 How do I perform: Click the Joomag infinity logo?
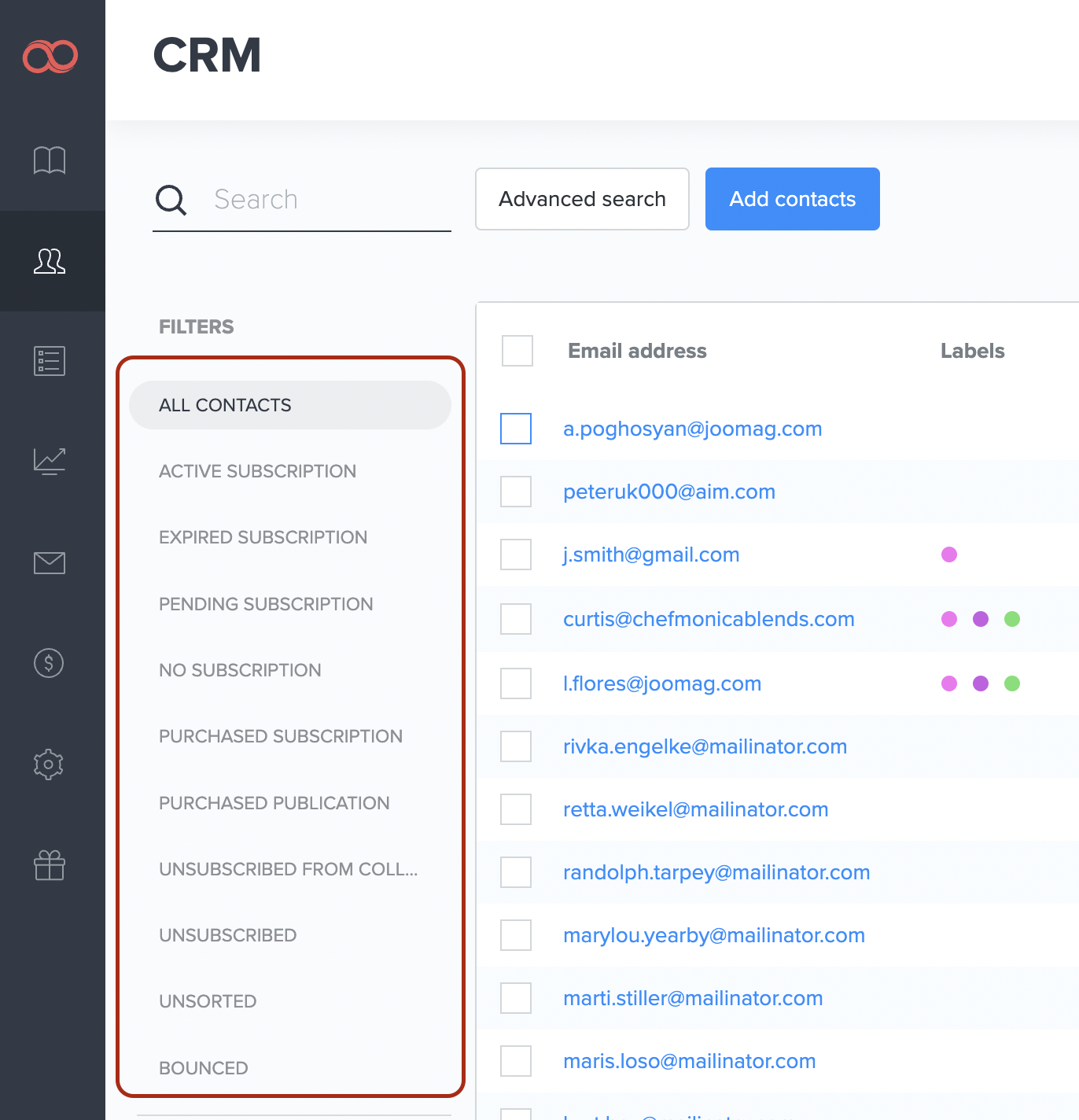tap(50, 56)
